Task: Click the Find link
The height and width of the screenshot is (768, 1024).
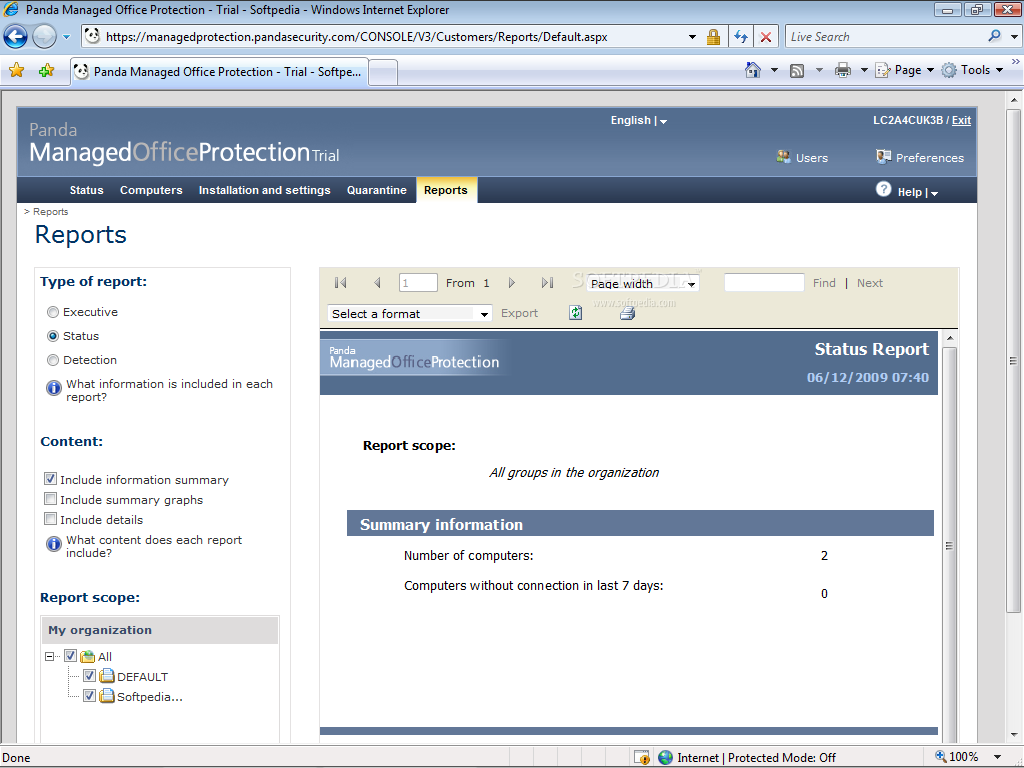Action: coord(824,283)
